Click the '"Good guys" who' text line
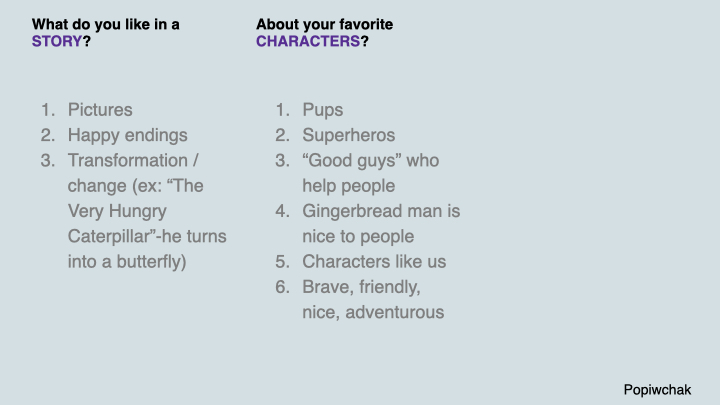This screenshot has width=720, height=405. tap(370, 160)
